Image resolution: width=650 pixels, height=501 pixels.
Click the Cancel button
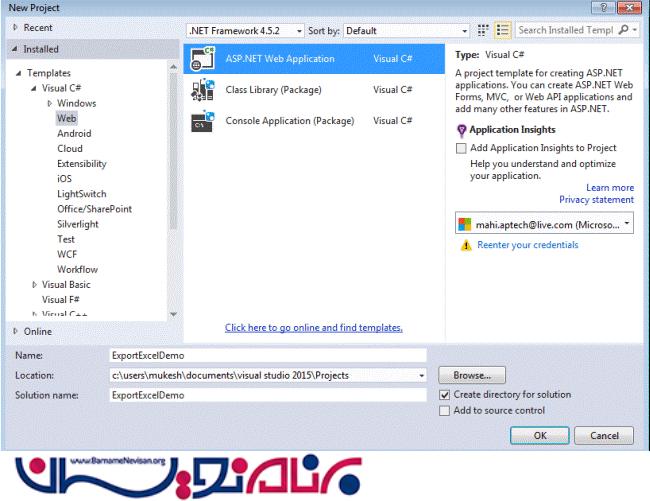click(x=604, y=436)
